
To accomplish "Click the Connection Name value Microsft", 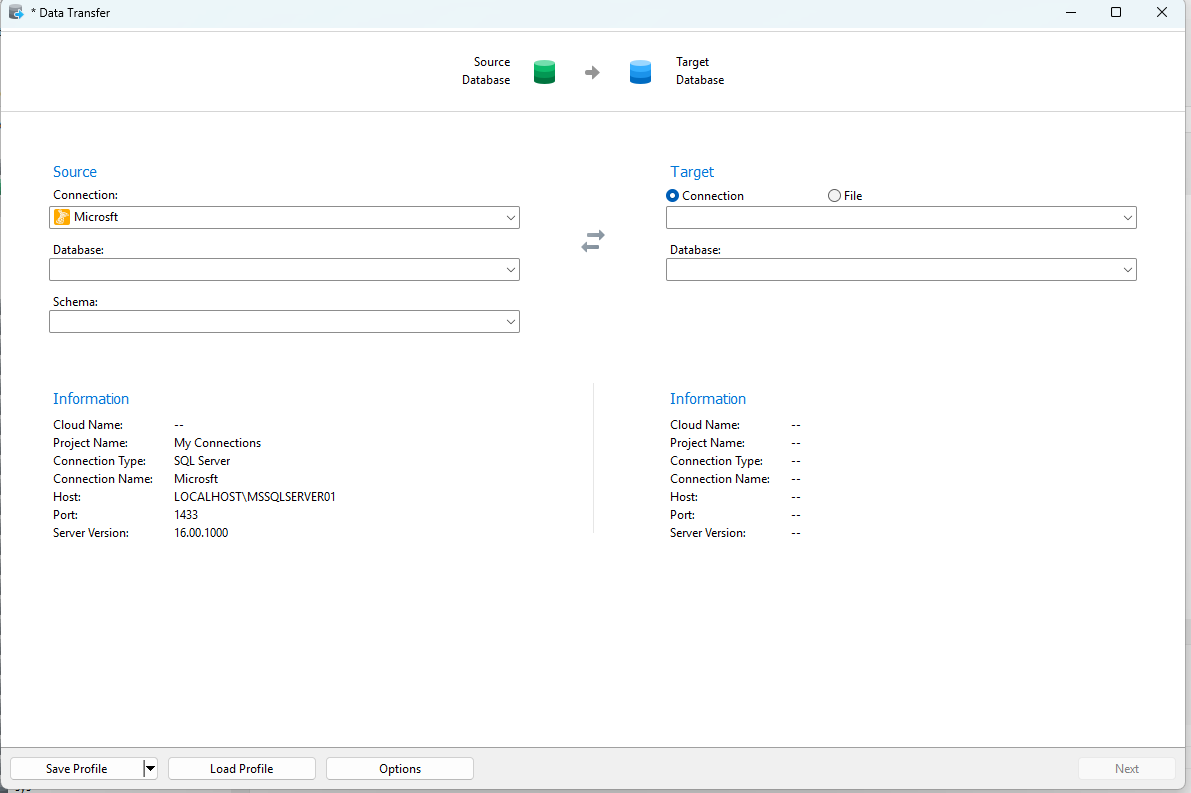I will pyautogui.click(x=196, y=479).
